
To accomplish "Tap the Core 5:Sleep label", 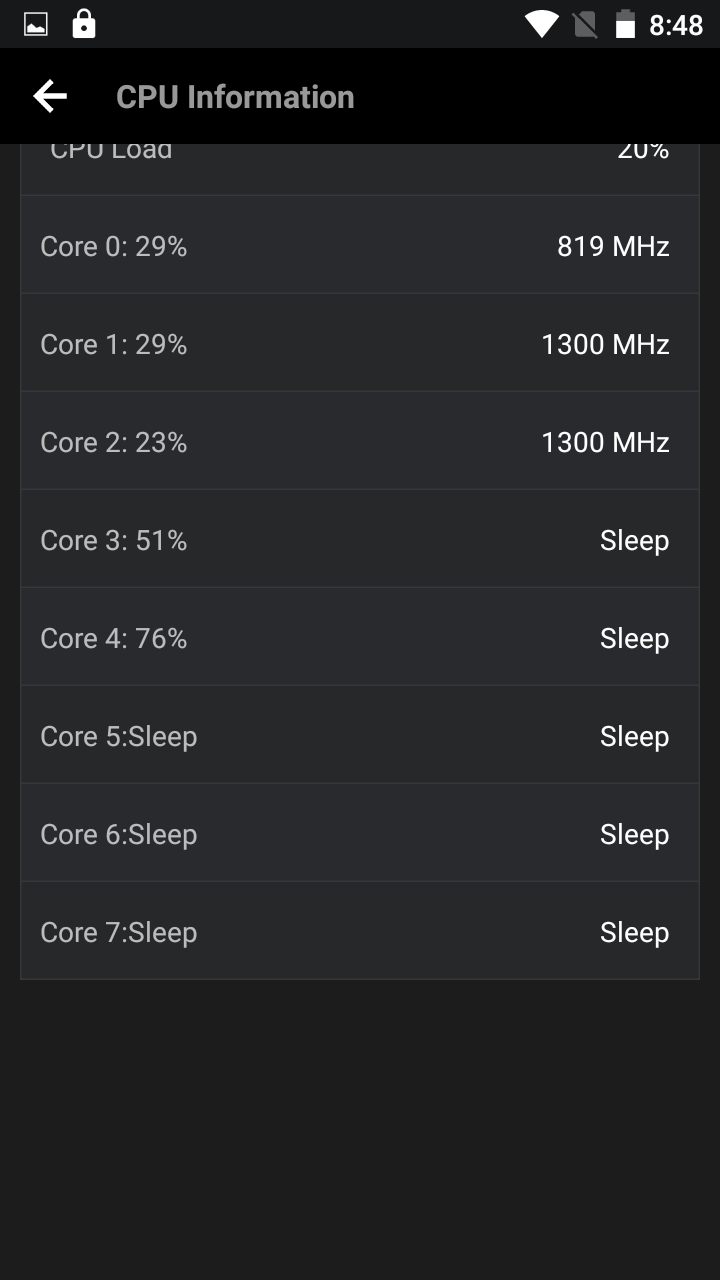I will click(x=118, y=736).
